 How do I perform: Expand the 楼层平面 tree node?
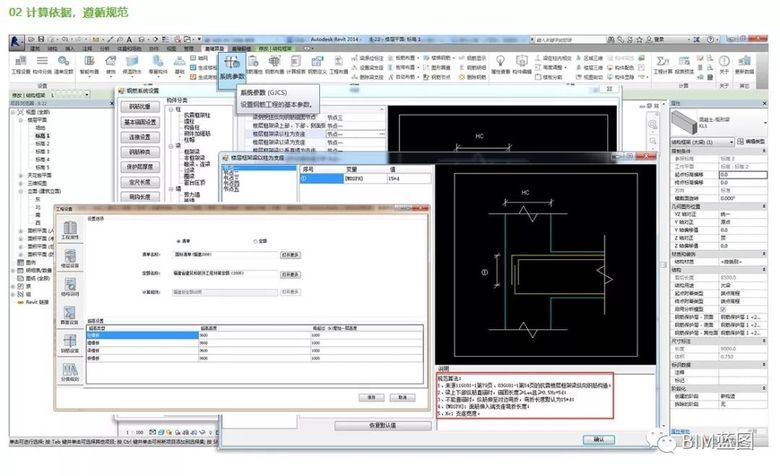[x=23, y=122]
